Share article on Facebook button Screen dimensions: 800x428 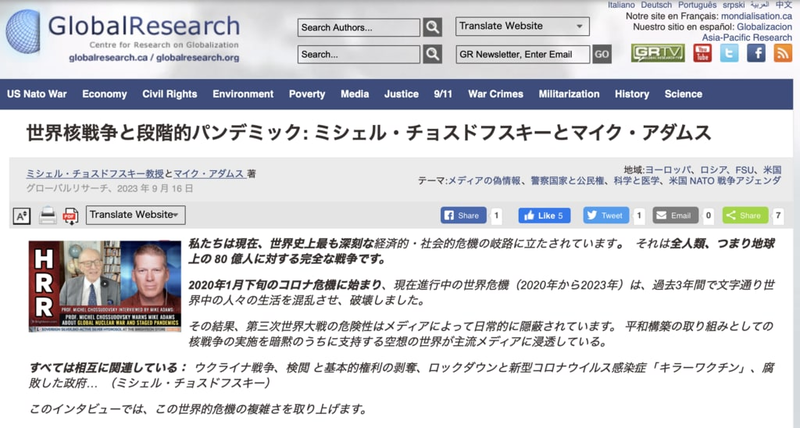(463, 215)
